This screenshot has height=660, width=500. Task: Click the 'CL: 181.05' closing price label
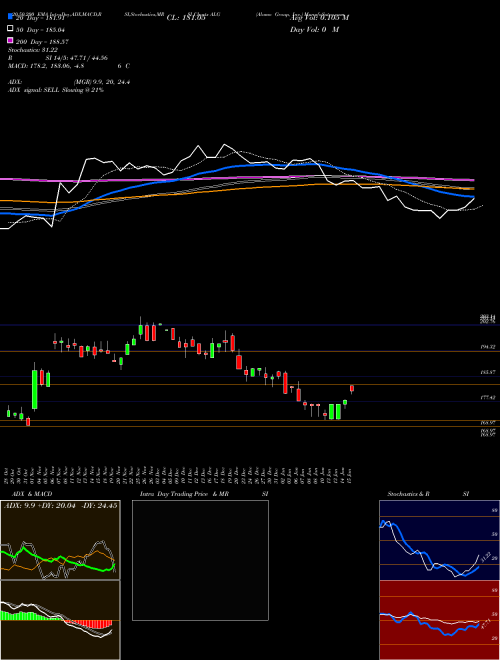coord(186,18)
